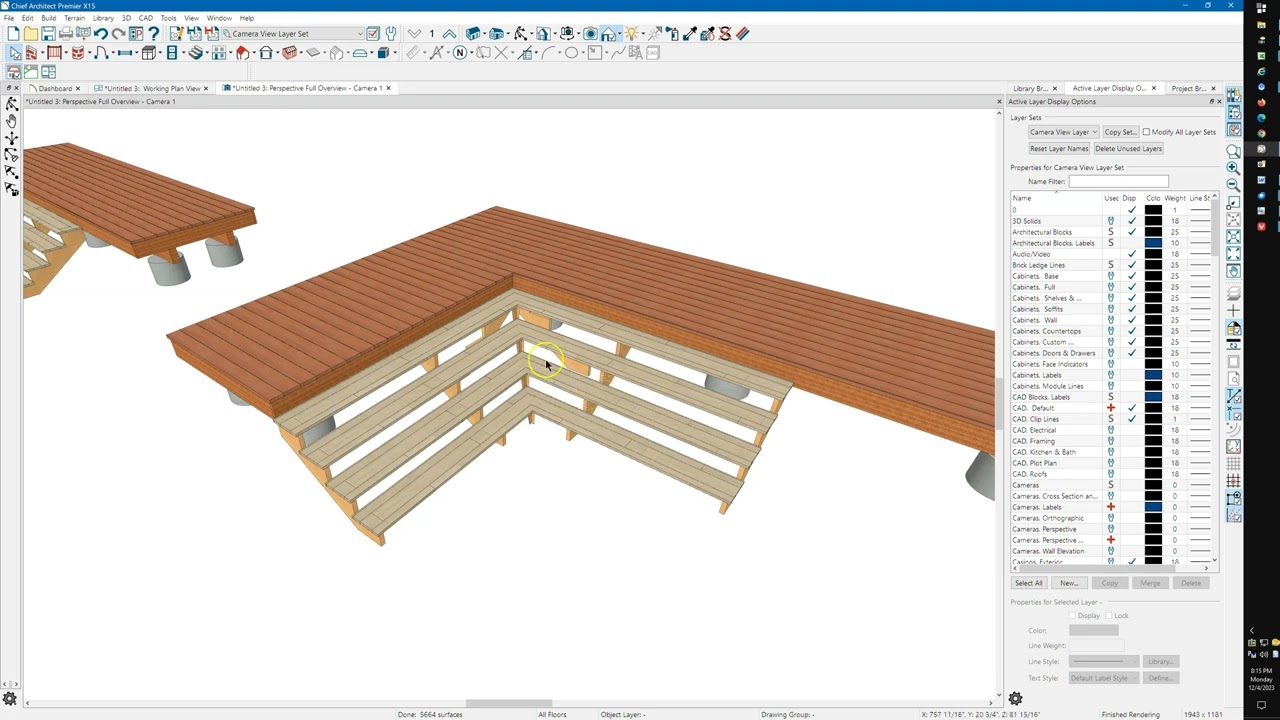
Task: Select the Select Objects arrow tool
Action: click(14, 52)
